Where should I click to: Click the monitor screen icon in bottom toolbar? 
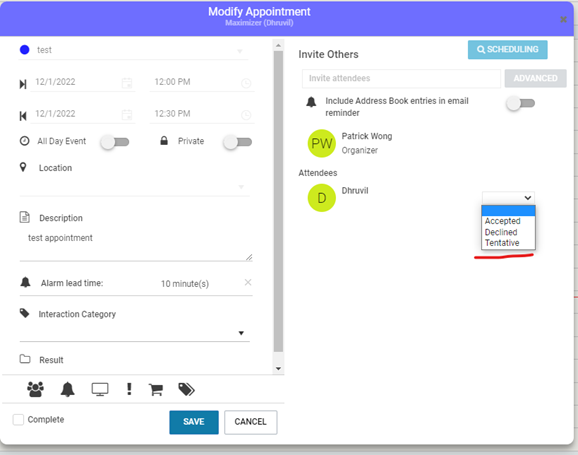click(x=100, y=389)
